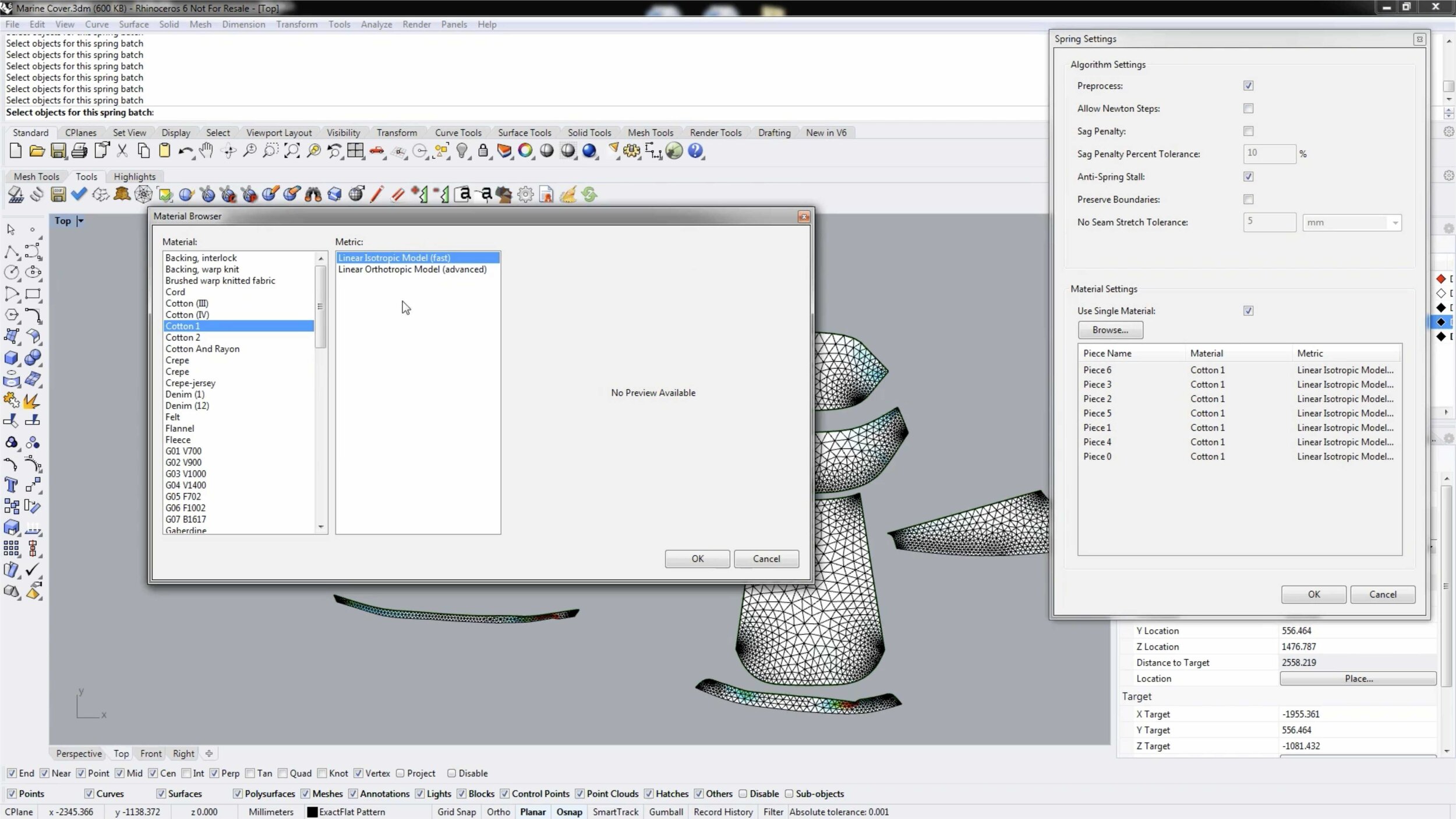Click the gray gear icon in Tools toolbar

tap(525, 194)
